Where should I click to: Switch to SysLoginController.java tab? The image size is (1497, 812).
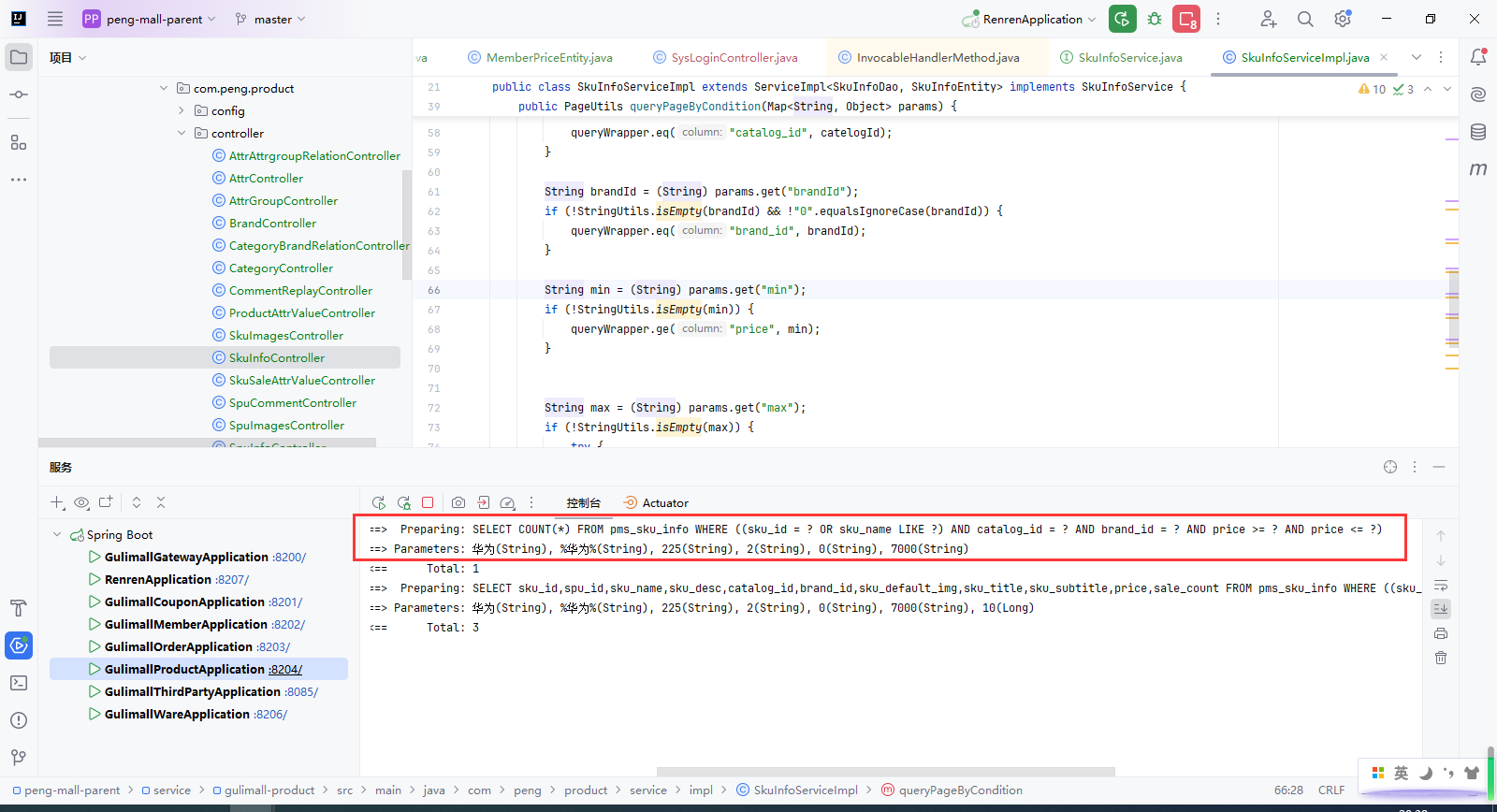pos(725,57)
